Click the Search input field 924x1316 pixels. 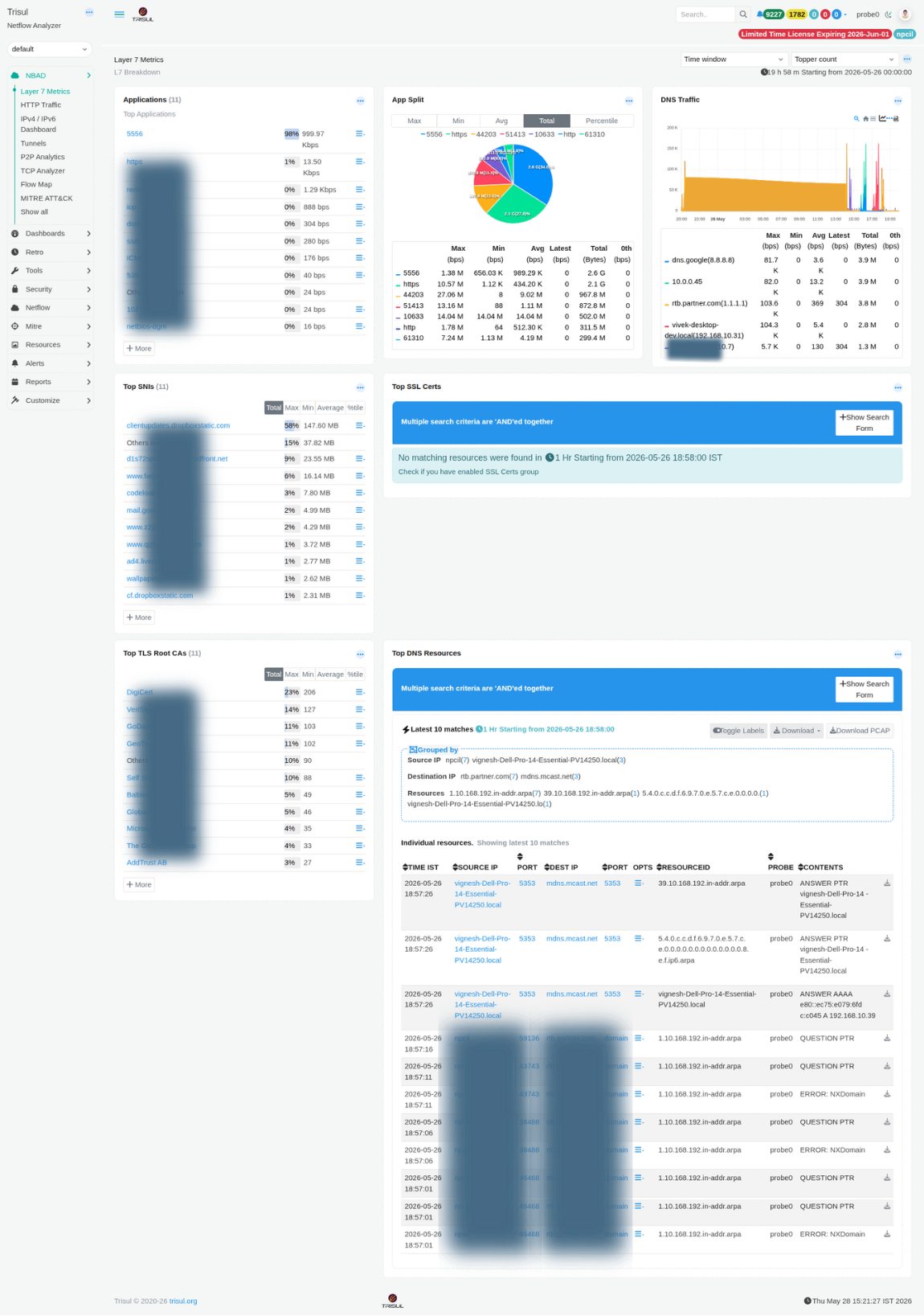tap(705, 14)
